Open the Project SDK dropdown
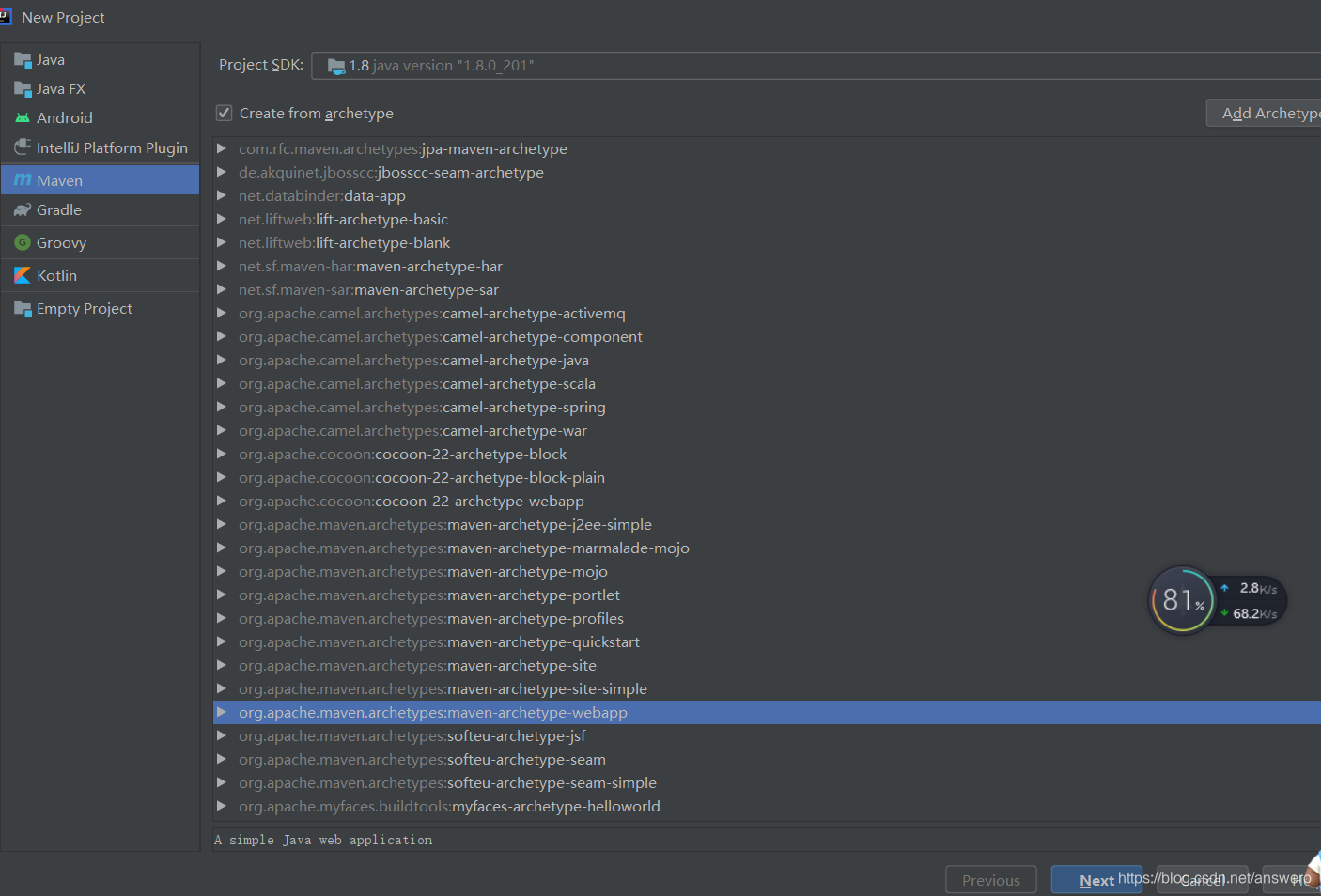The height and width of the screenshot is (896, 1321). click(816, 66)
